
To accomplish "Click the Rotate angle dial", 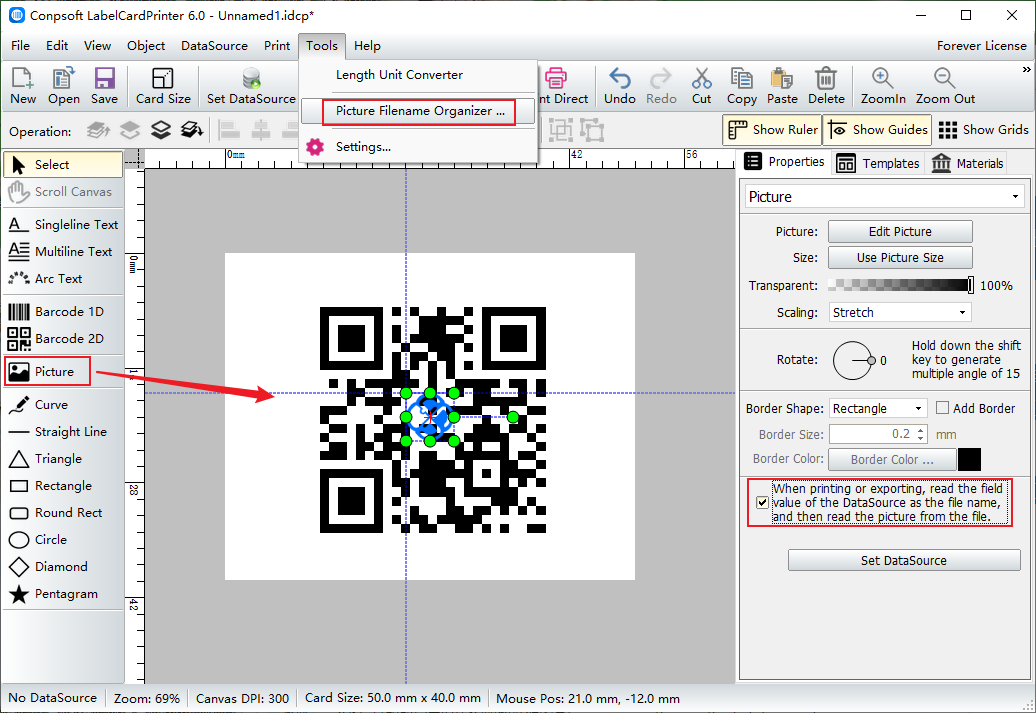I will tap(852, 361).
